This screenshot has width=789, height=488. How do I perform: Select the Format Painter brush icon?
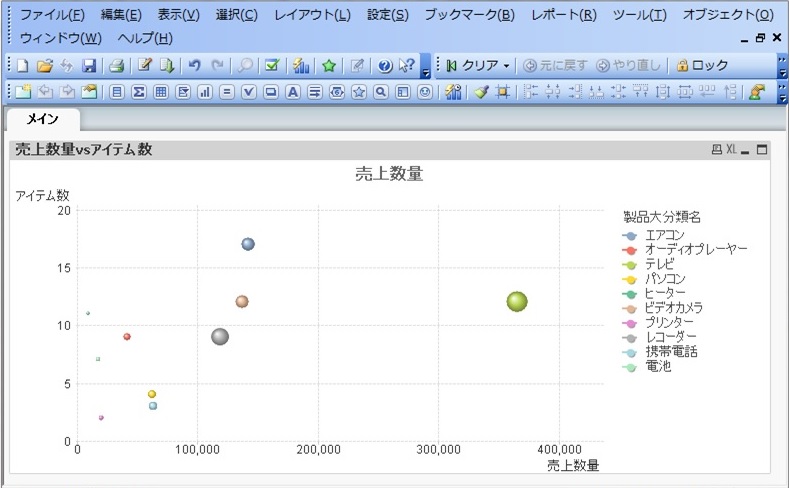(481, 92)
